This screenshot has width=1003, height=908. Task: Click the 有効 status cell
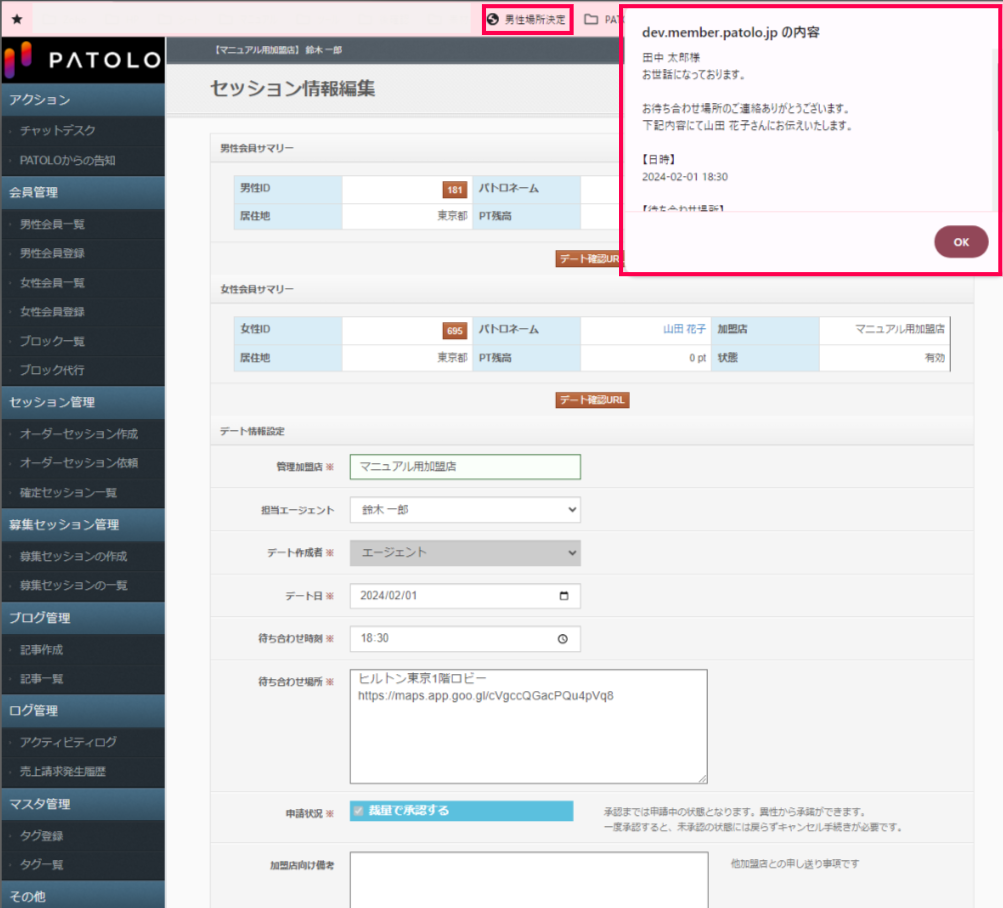[884, 358]
